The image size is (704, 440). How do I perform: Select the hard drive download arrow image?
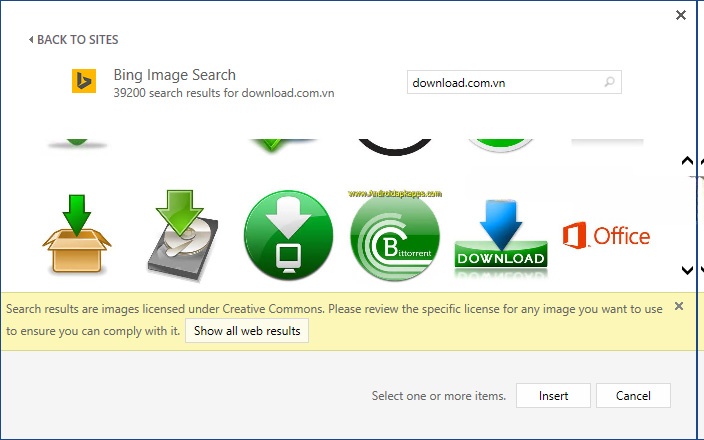click(x=182, y=235)
